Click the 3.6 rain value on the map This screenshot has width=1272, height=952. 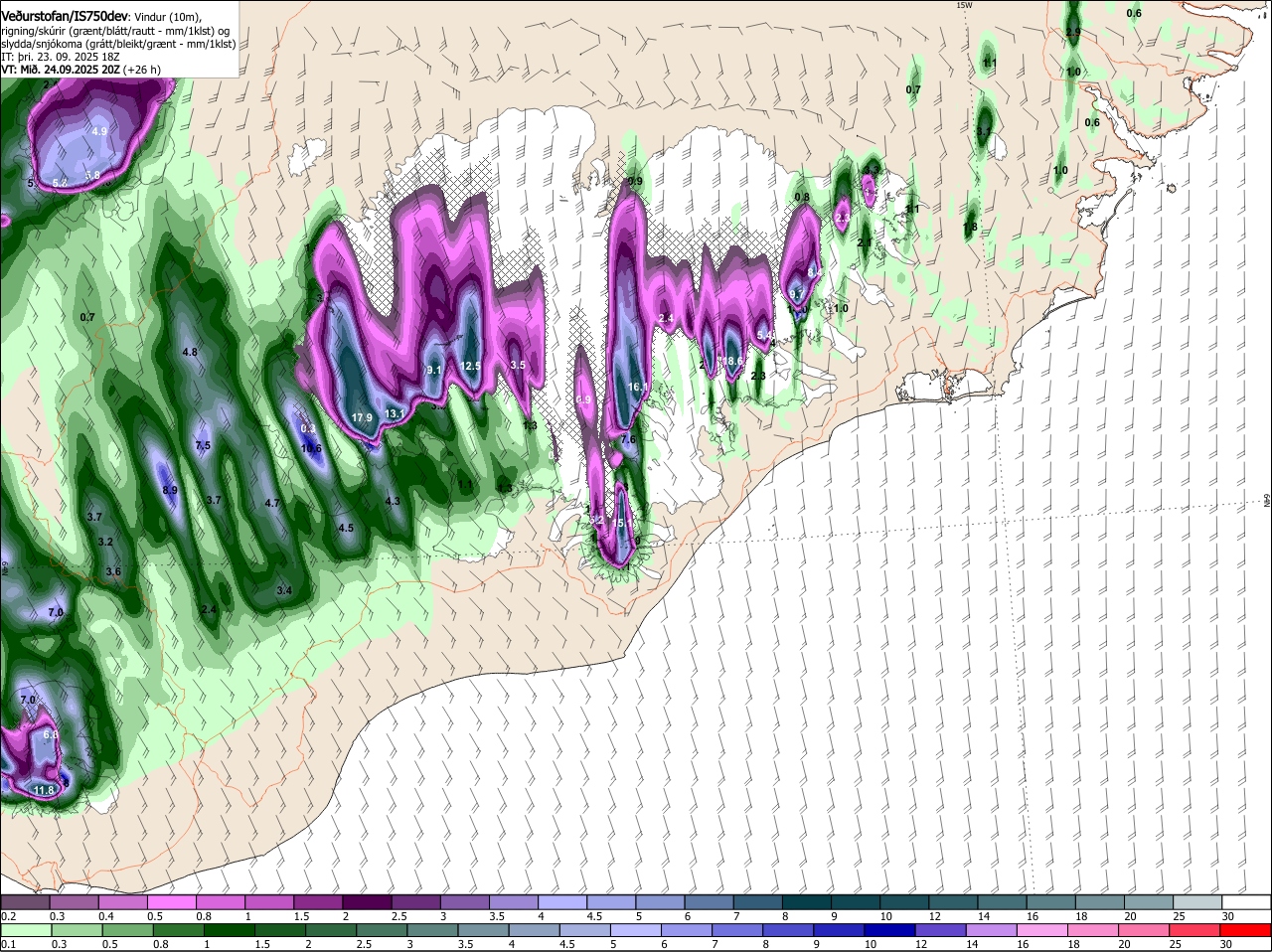[113, 571]
